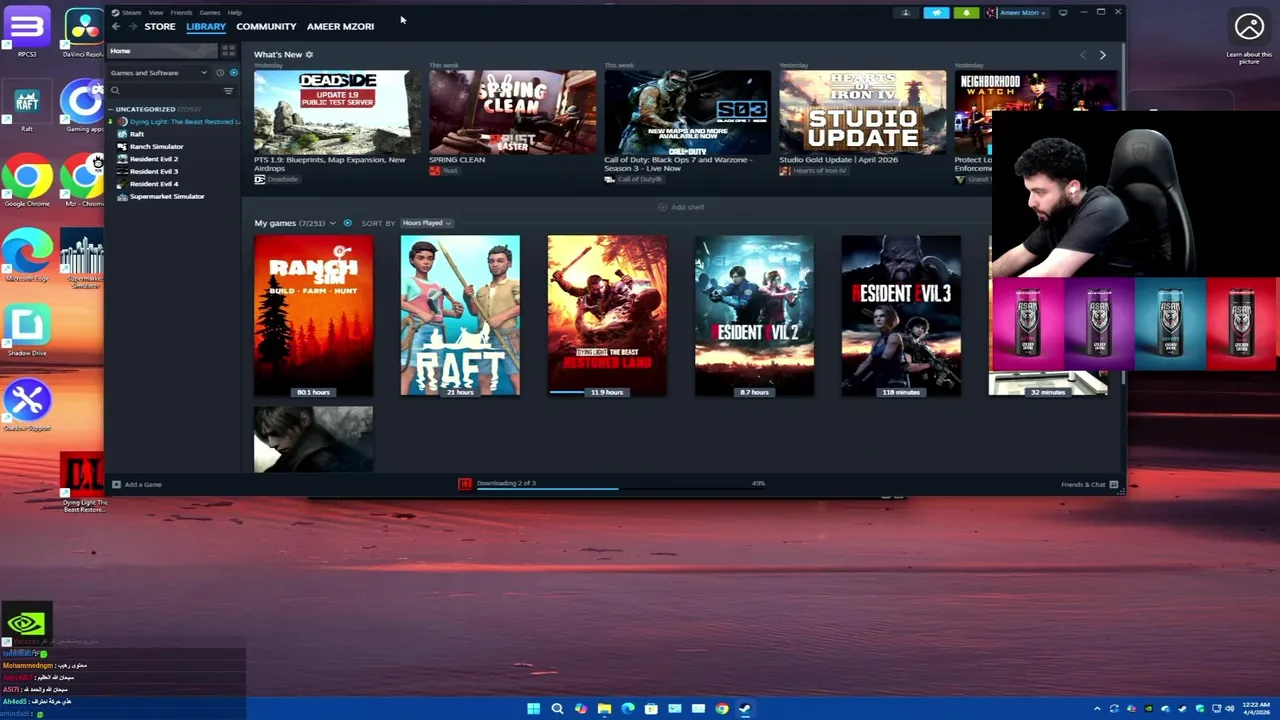Screen dimensions: 1280x720
Task: Switch to the COMMUNITY tab
Action: point(266,27)
